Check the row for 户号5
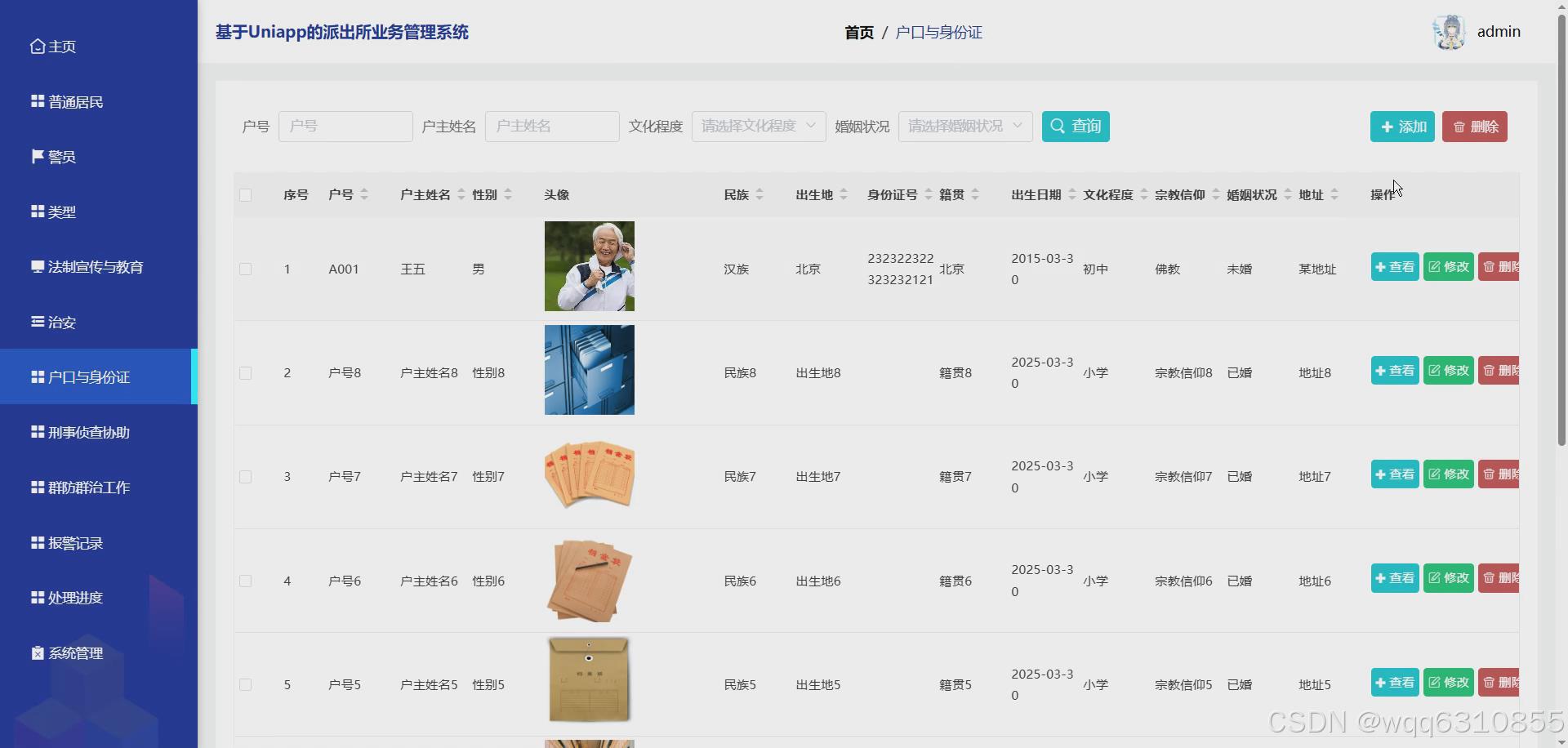 (245, 685)
